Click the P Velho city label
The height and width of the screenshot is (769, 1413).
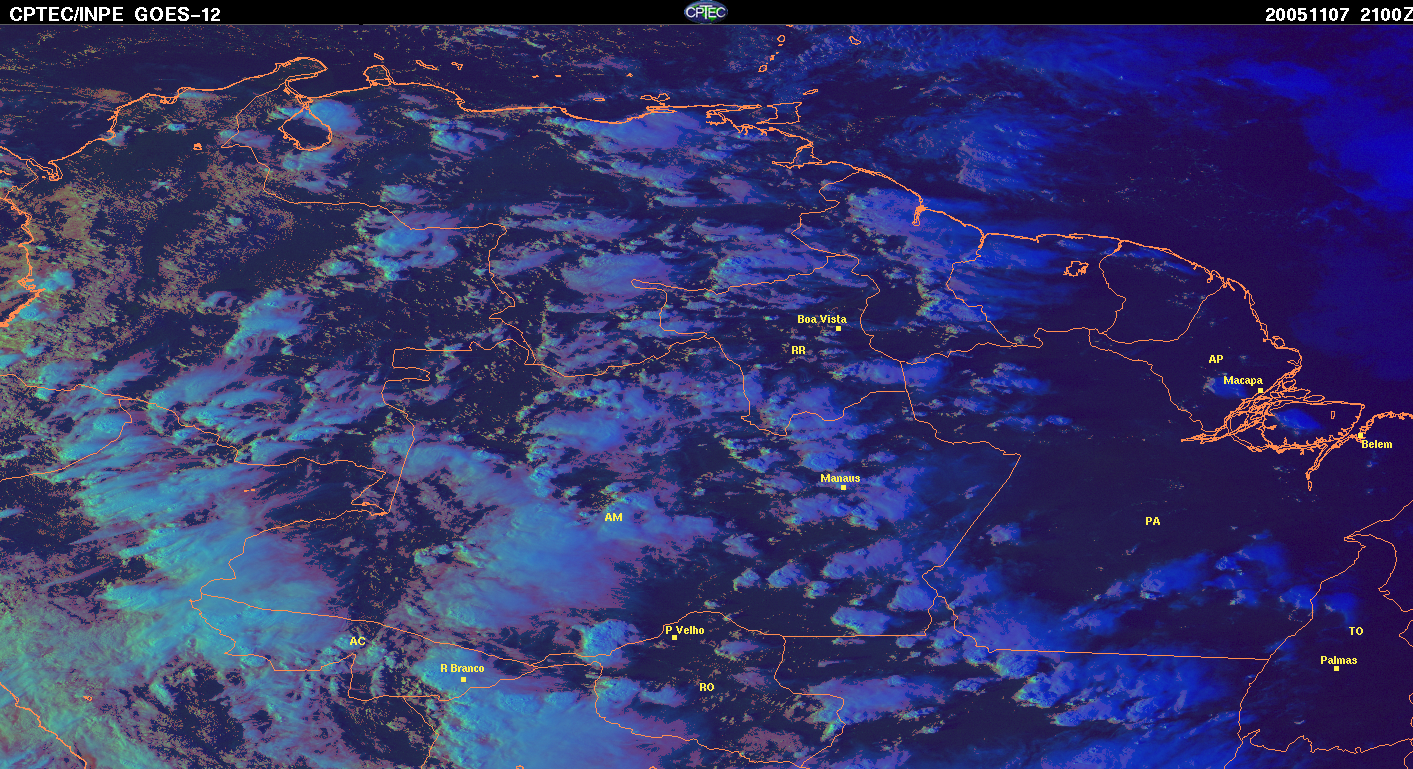(x=685, y=630)
